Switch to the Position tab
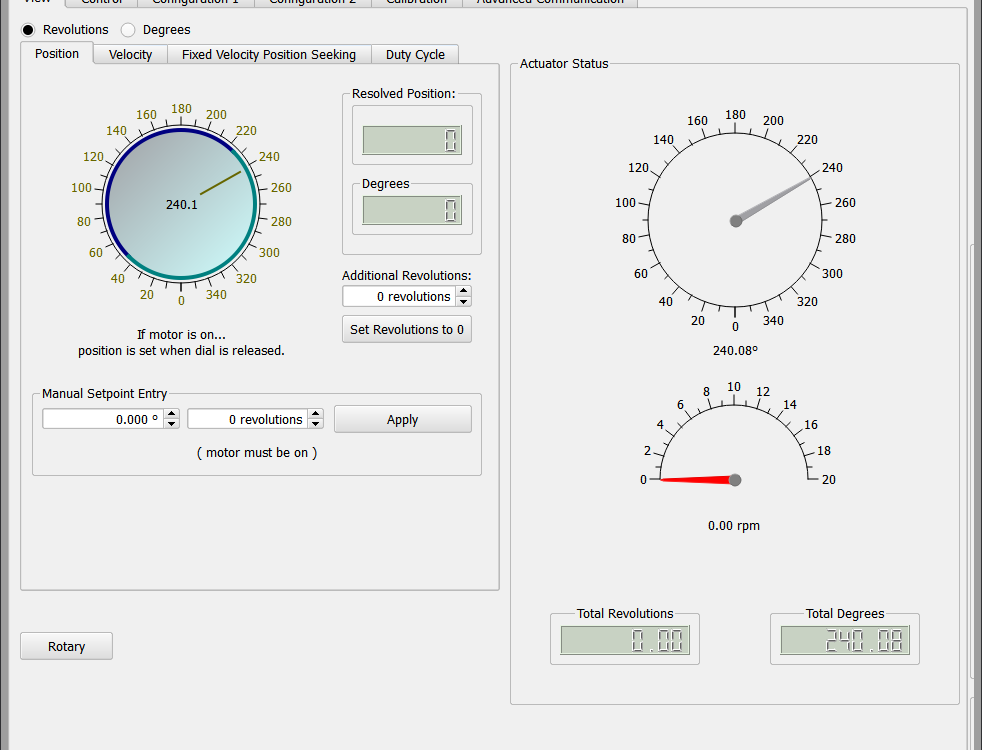Viewport: 982px width, 750px height. coord(57,54)
